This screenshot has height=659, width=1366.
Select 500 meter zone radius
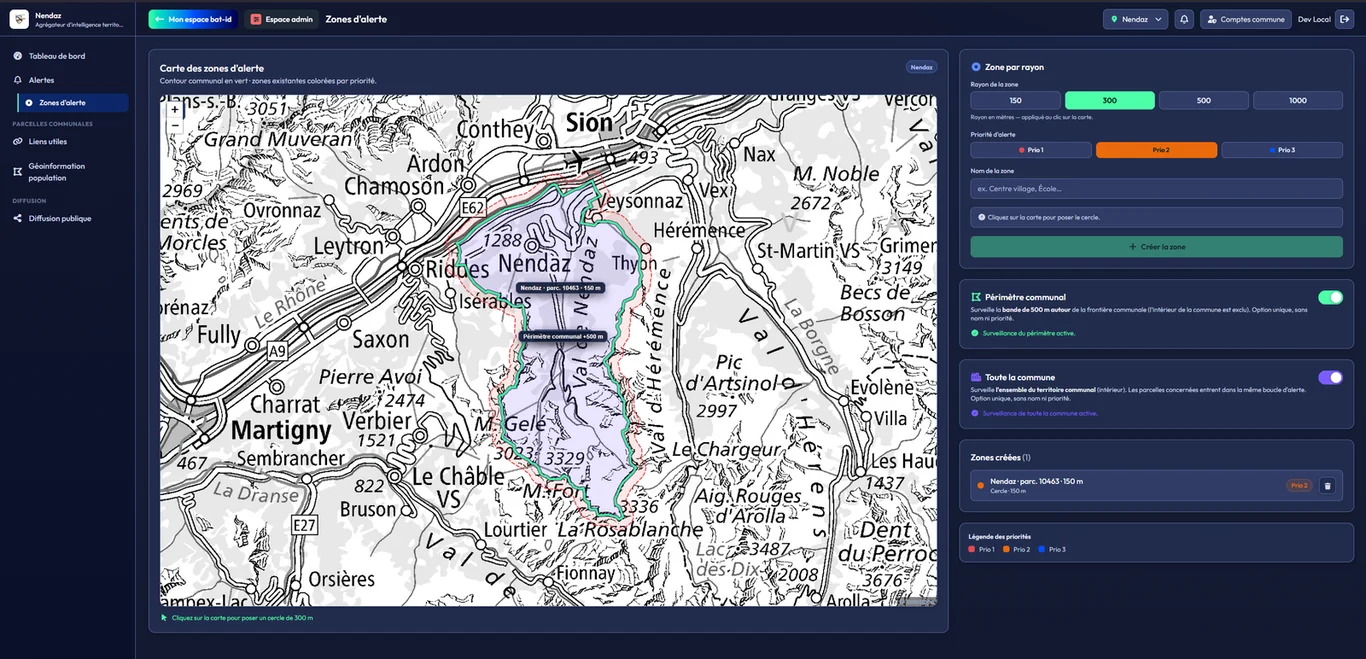[x=1204, y=100]
